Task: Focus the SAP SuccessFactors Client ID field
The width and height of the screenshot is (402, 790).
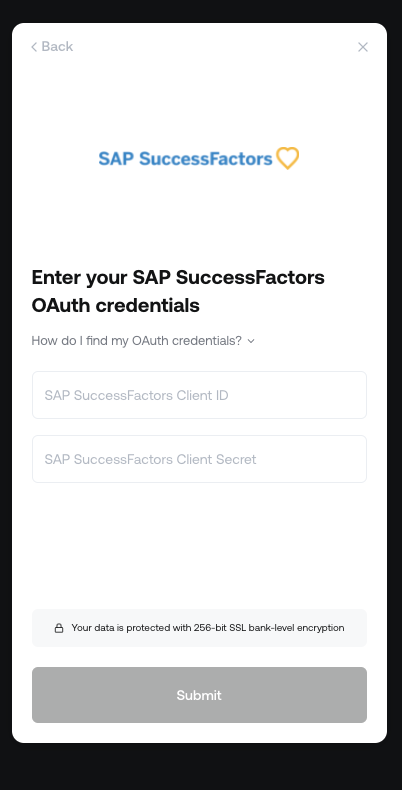Action: coord(199,395)
